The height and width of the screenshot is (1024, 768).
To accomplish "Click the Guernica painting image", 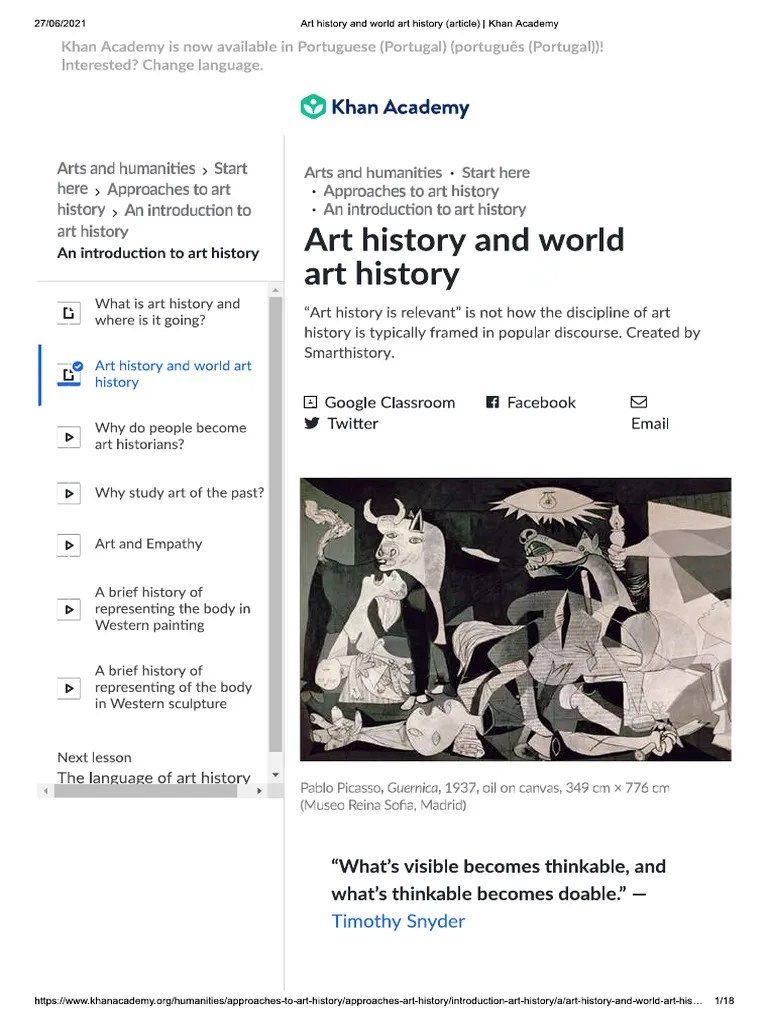I will click(x=516, y=618).
